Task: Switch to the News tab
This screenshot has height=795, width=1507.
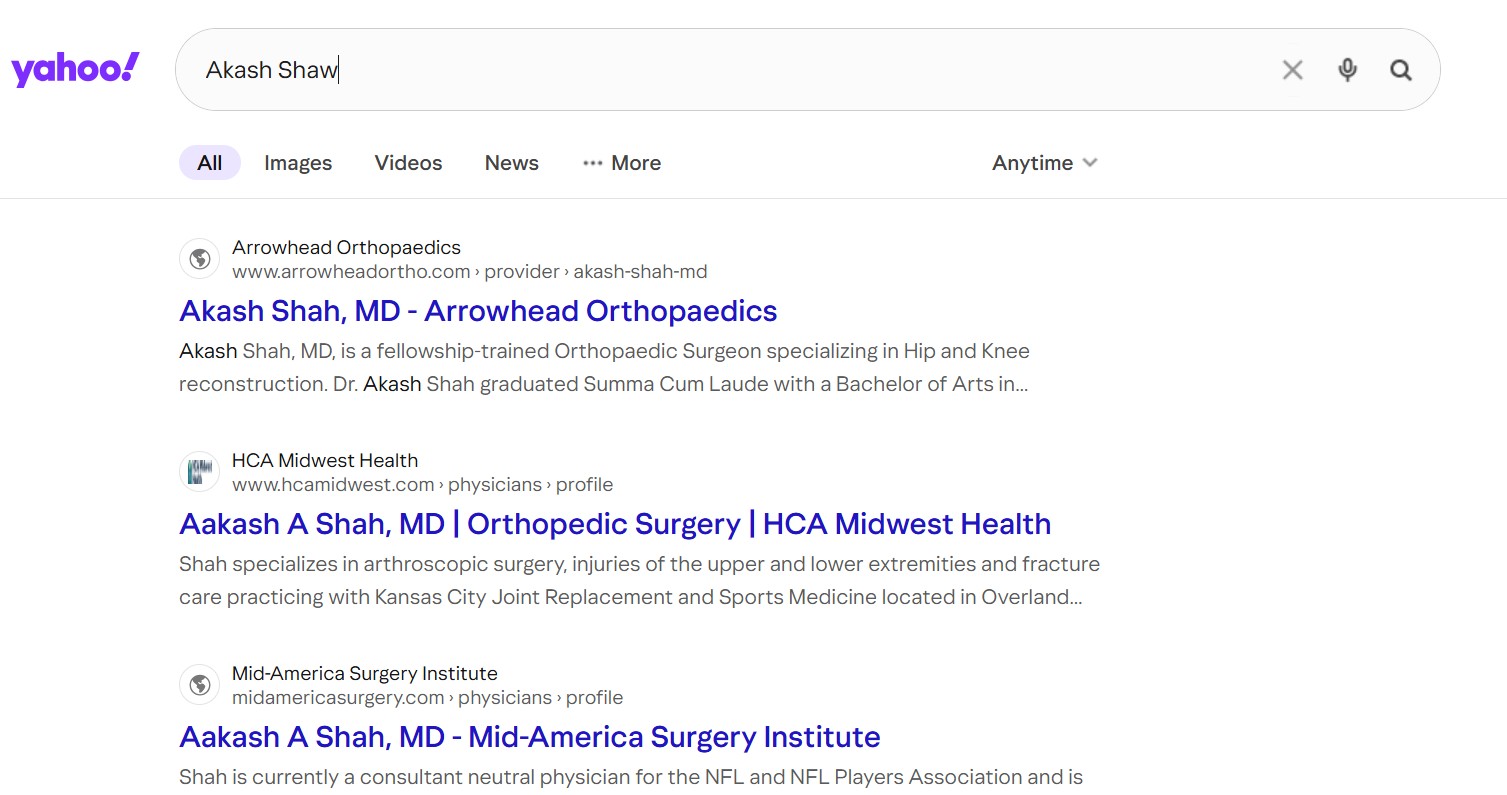Action: [x=511, y=163]
